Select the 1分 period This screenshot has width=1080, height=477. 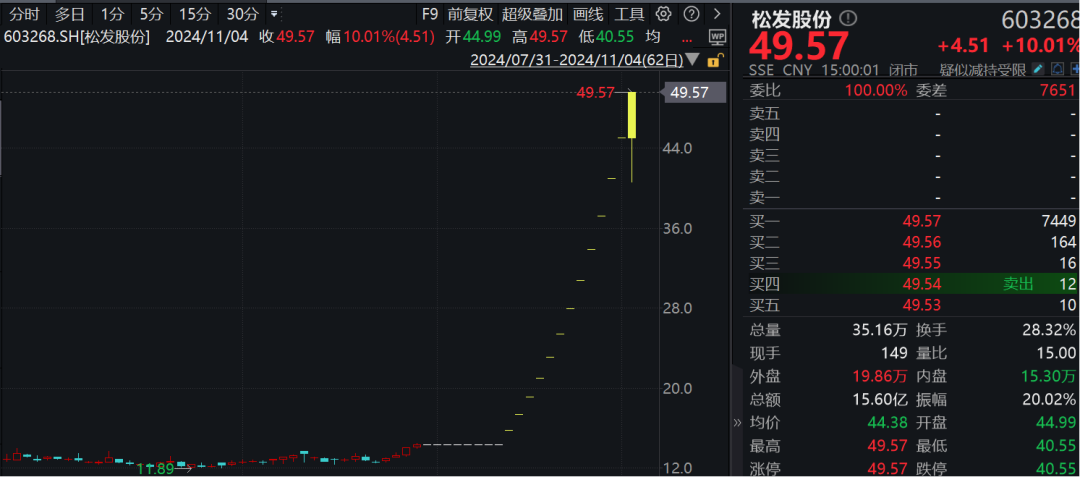112,14
